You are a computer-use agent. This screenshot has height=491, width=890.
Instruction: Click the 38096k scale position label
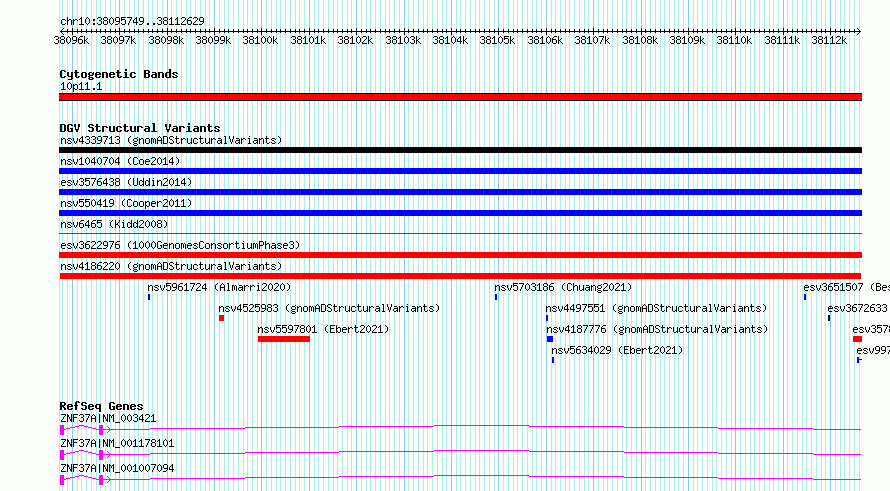pyautogui.click(x=71, y=40)
